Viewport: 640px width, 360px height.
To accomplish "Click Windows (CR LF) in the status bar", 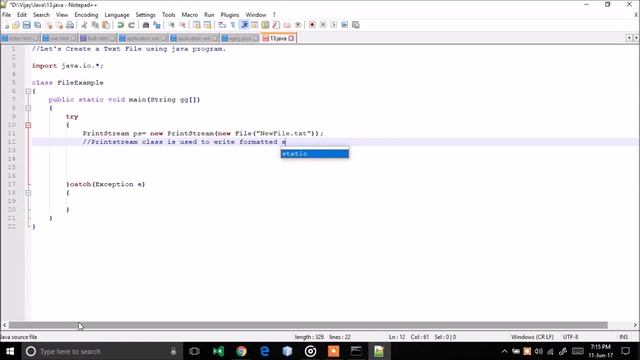I will 532,337.
